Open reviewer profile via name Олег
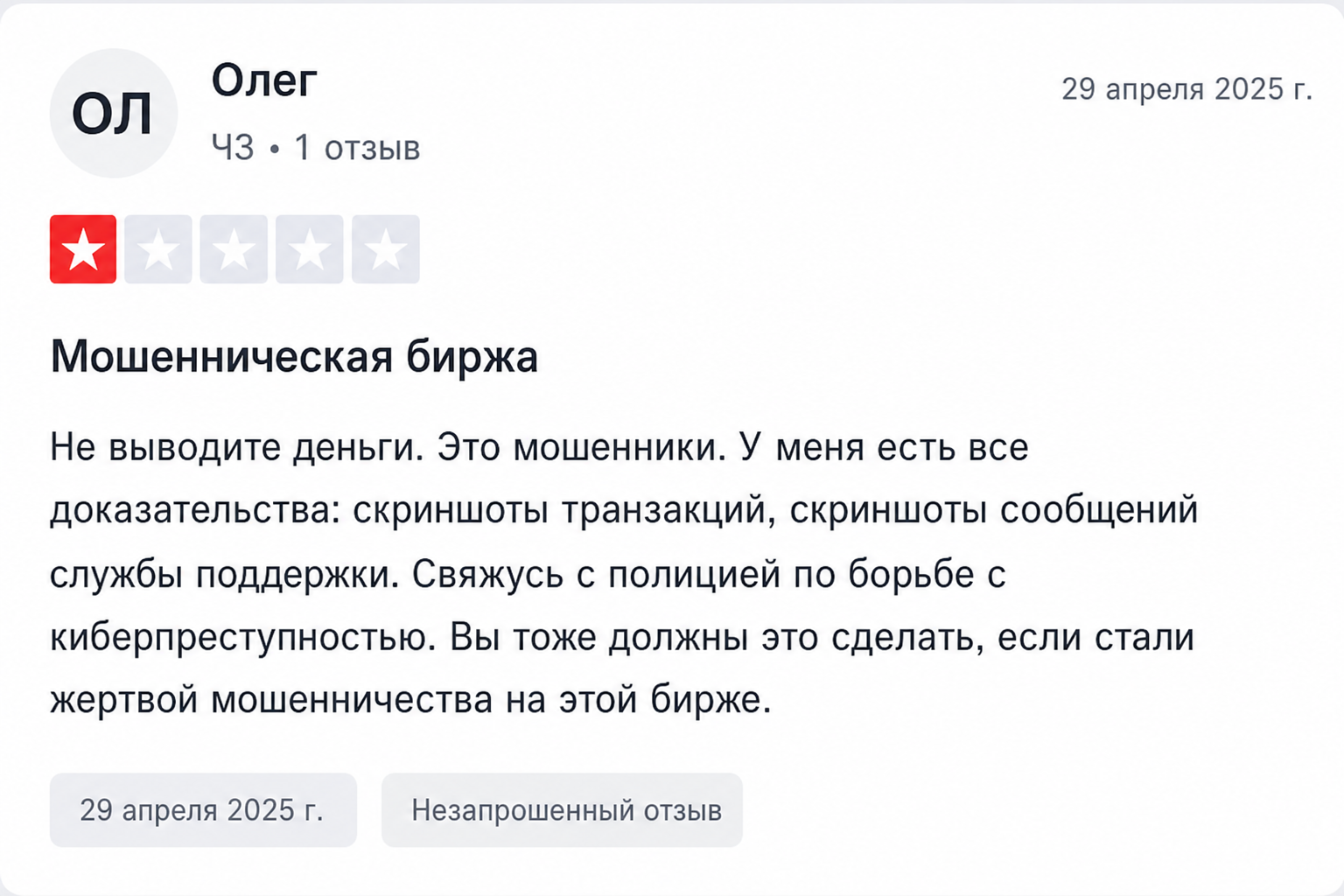 [x=263, y=82]
